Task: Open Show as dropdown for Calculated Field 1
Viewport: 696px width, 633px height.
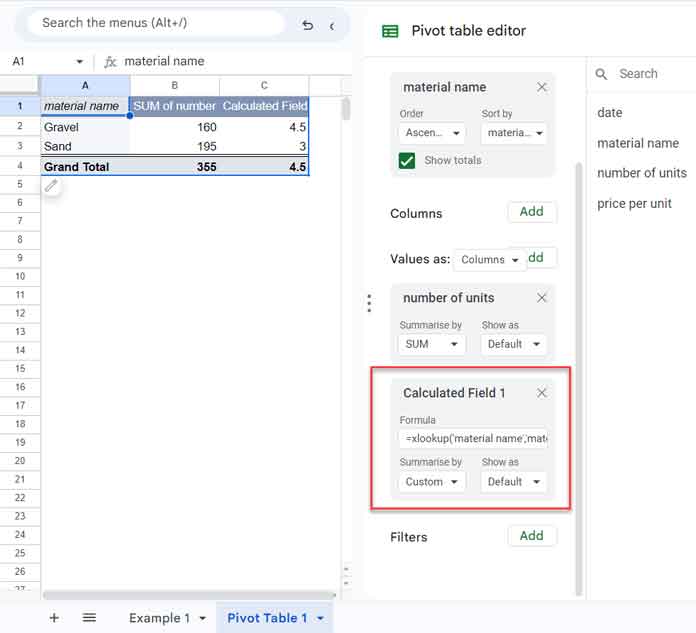Action: [514, 482]
